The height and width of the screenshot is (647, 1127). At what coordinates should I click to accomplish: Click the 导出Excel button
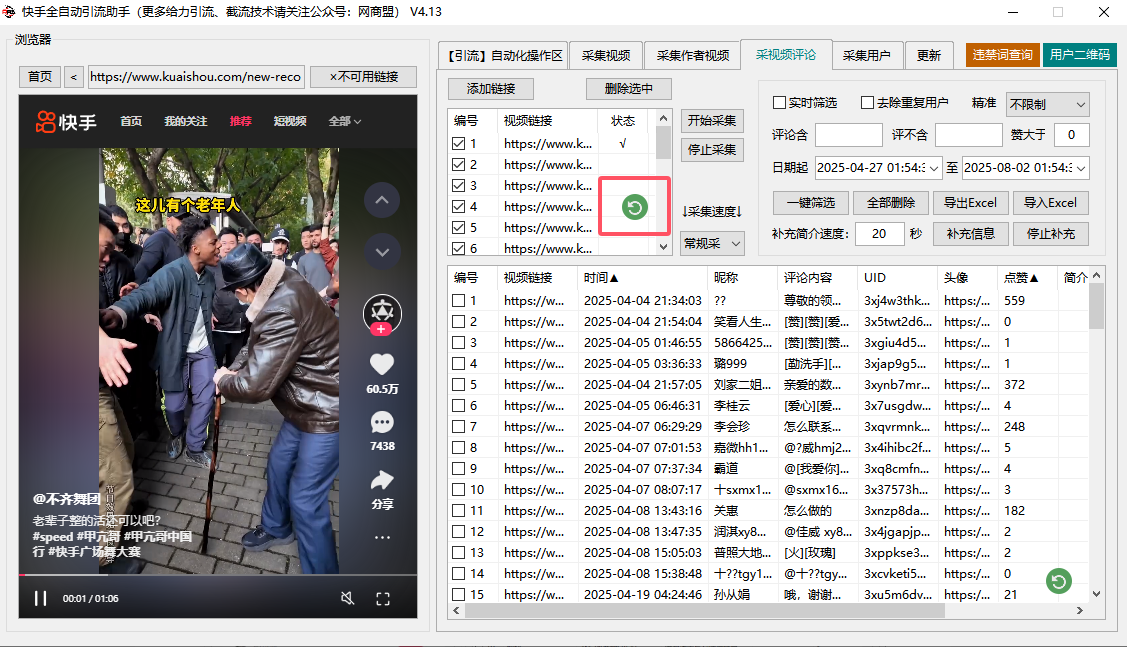coord(970,203)
